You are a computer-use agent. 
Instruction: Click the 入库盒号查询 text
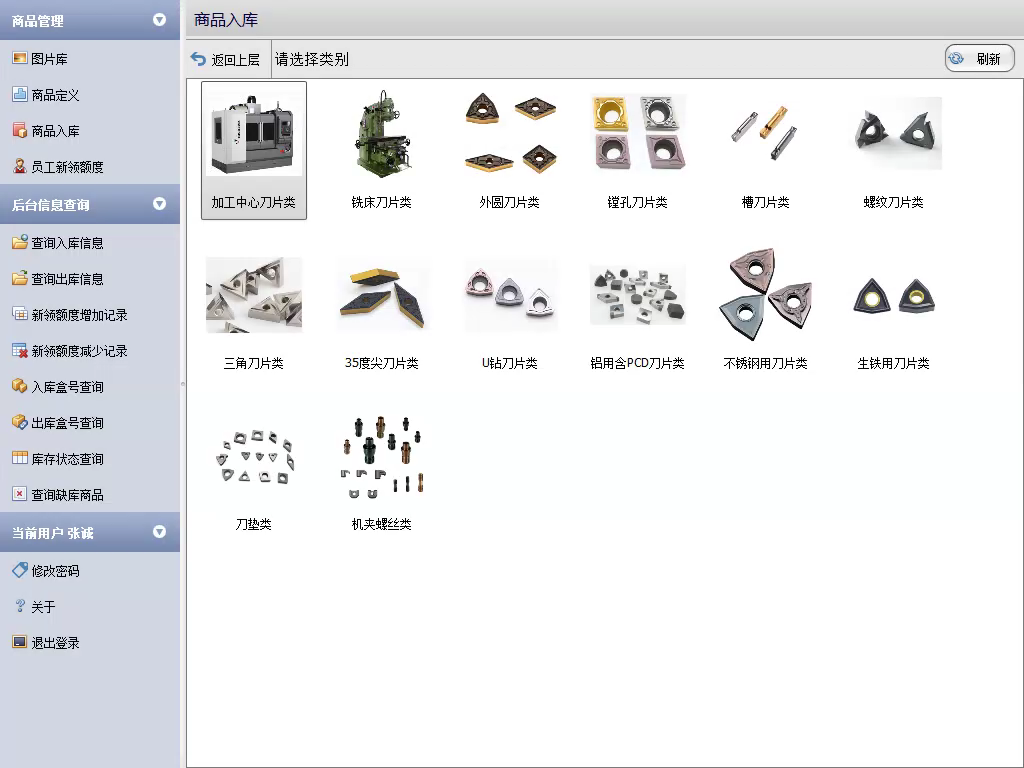67,387
